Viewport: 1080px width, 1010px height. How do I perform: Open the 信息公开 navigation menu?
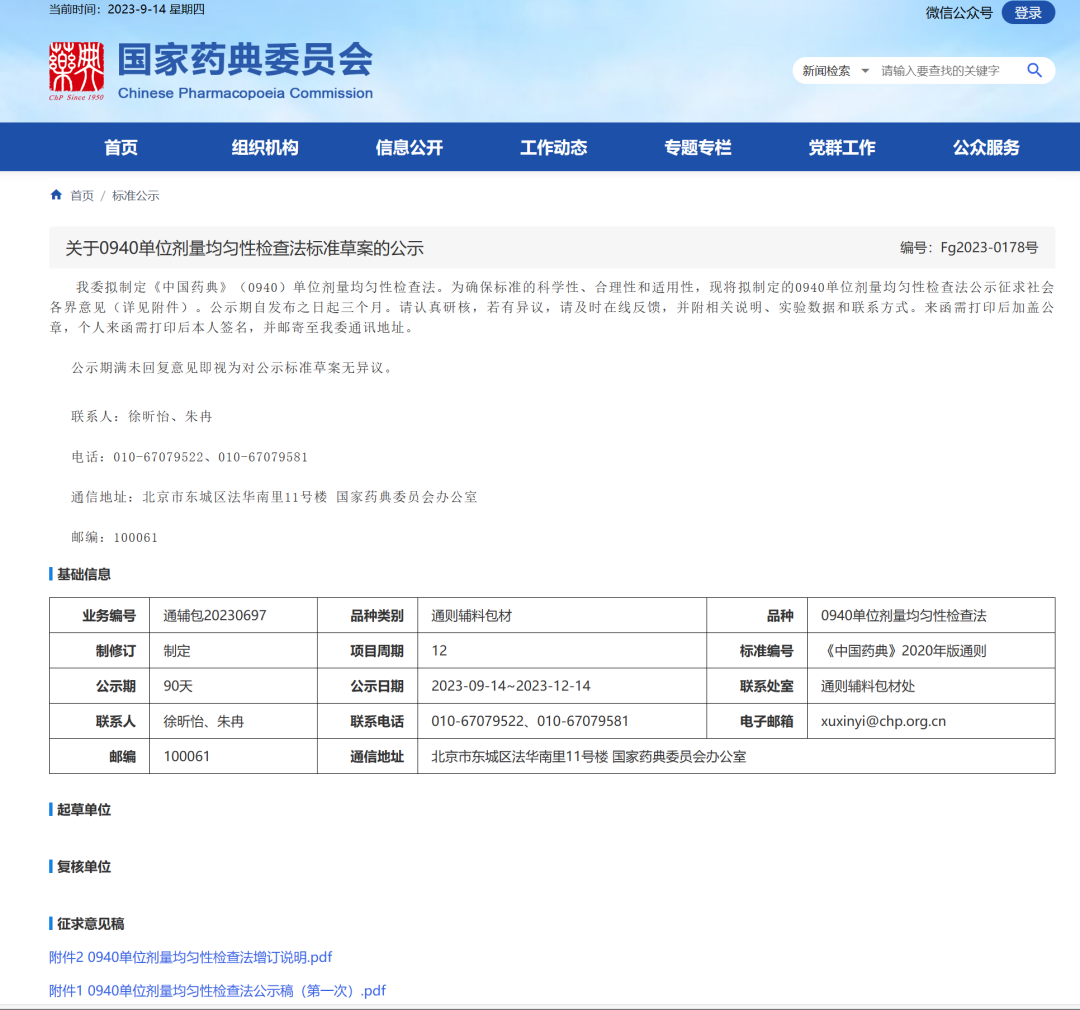[x=409, y=147]
